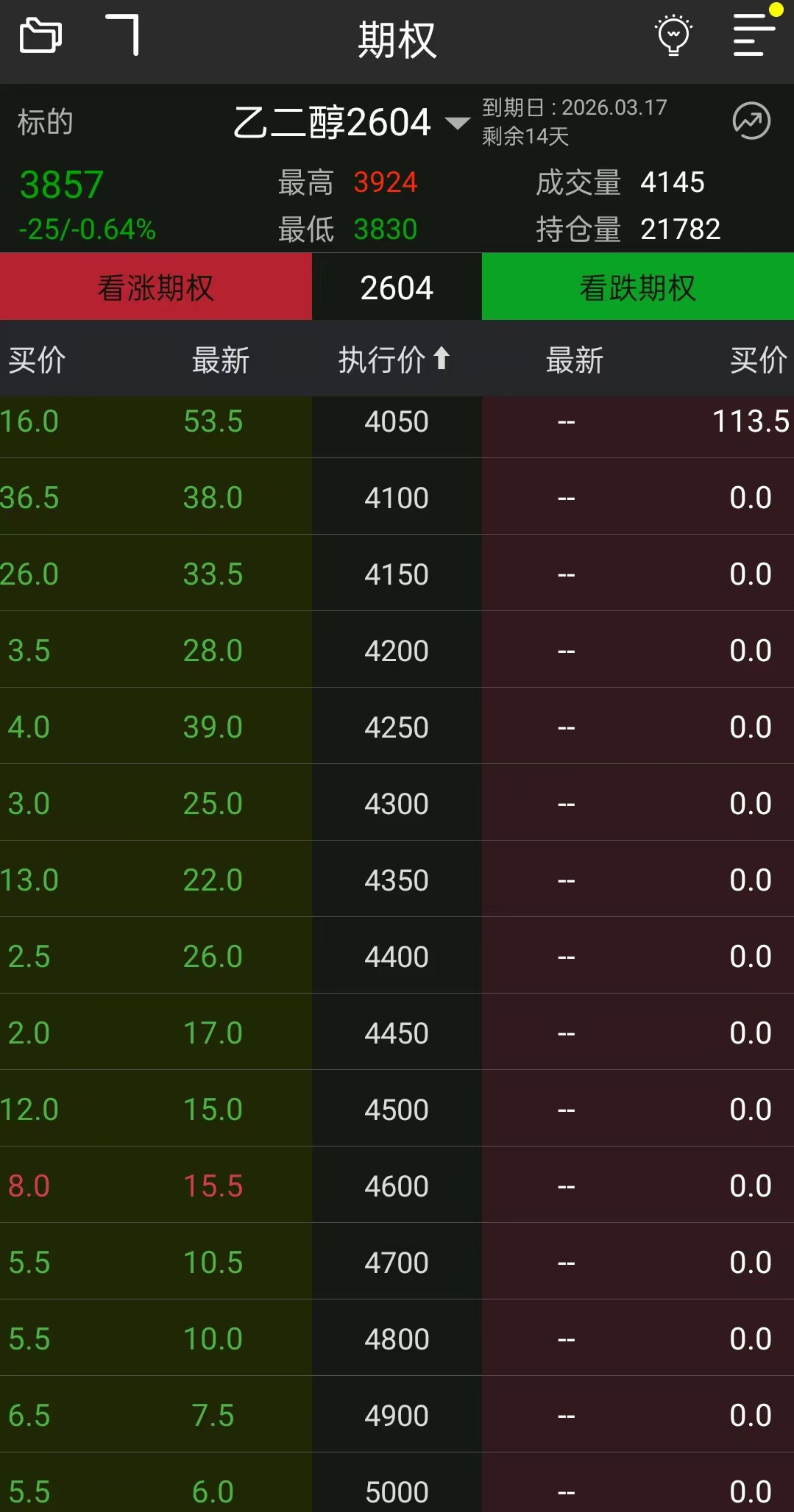Open the hamburger menu with yellow dot
The height and width of the screenshot is (1512, 794).
tap(753, 35)
